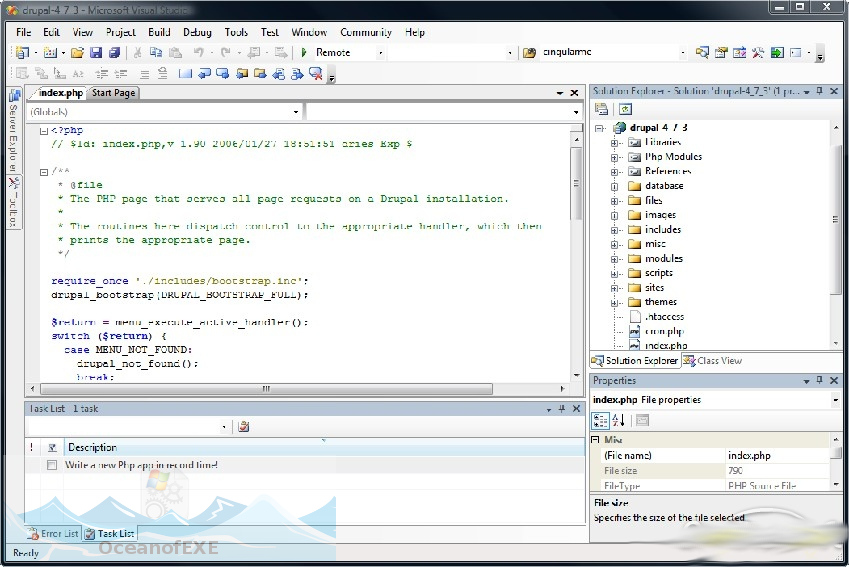This screenshot has width=849, height=567.
Task: Click the Toggle Bookmark icon in text toolbar
Action: [x=185, y=73]
